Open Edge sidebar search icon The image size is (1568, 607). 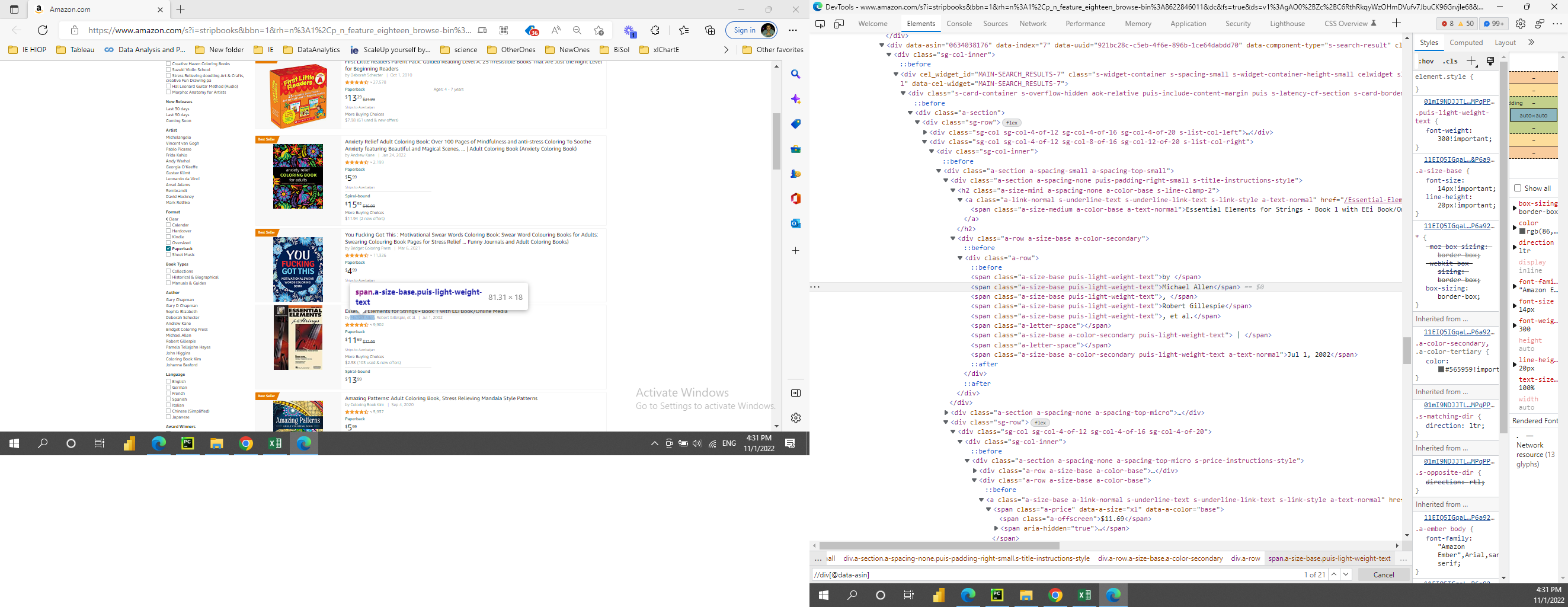(x=796, y=74)
